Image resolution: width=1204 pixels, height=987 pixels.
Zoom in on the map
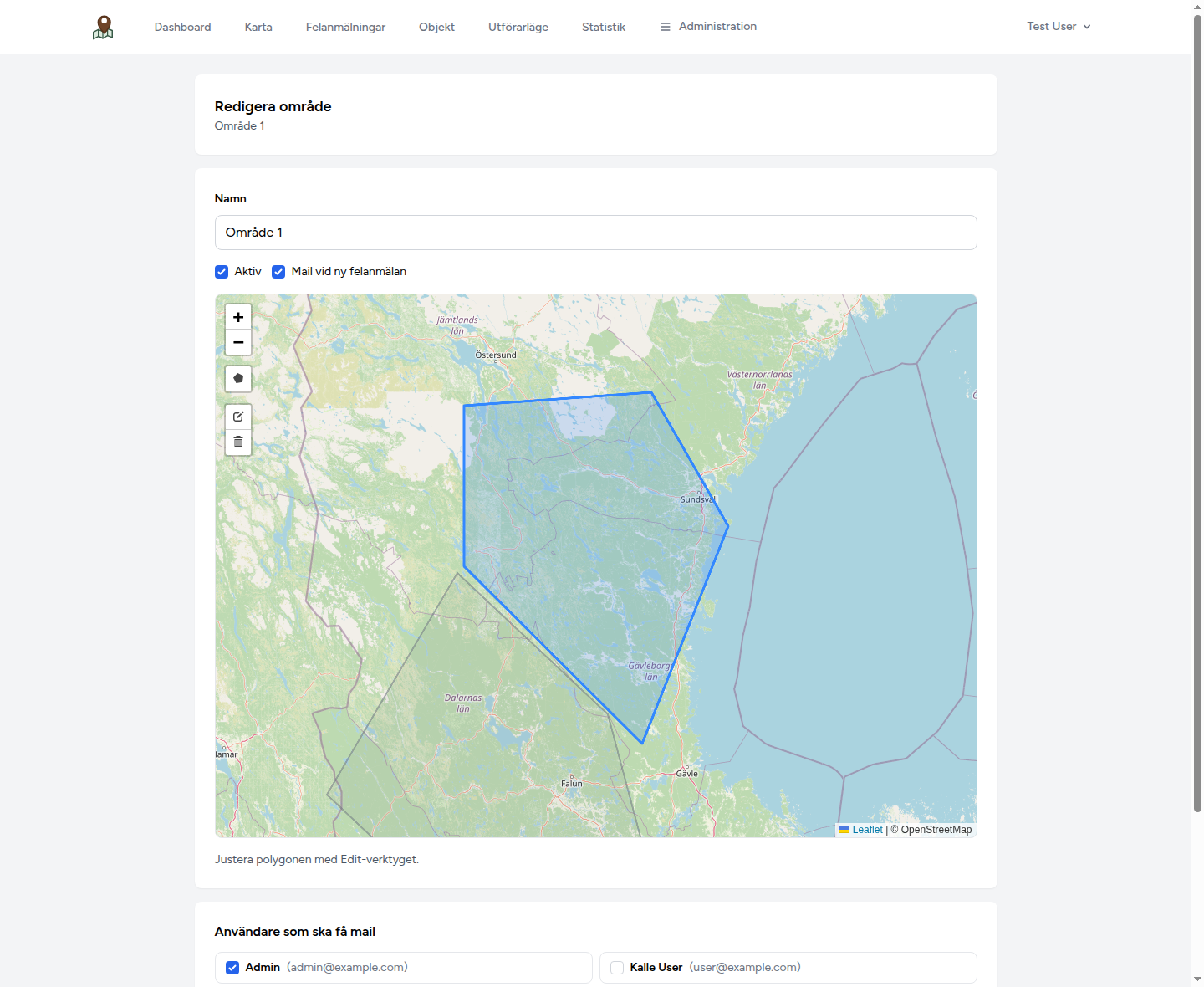(238, 317)
